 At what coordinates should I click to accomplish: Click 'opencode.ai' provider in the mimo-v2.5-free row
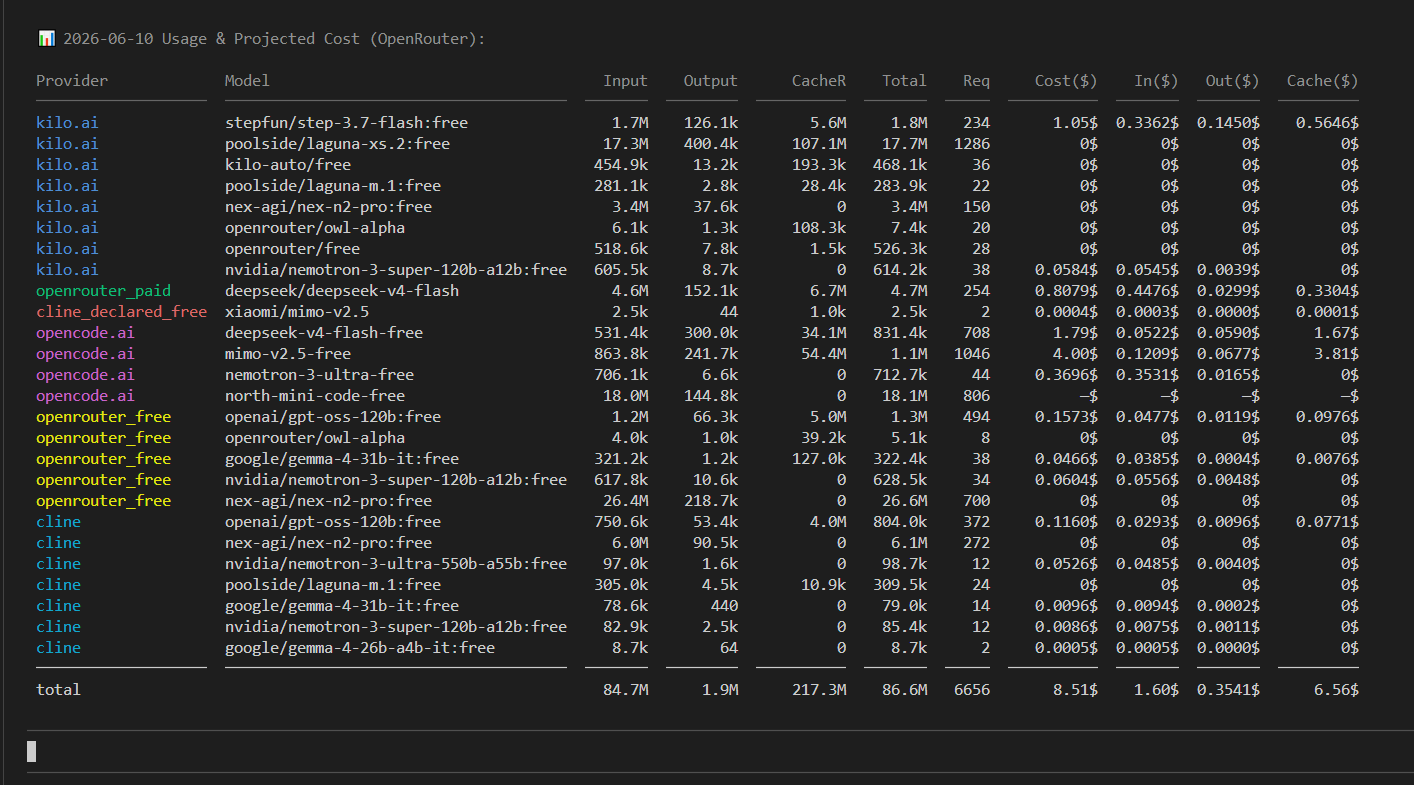click(x=85, y=354)
